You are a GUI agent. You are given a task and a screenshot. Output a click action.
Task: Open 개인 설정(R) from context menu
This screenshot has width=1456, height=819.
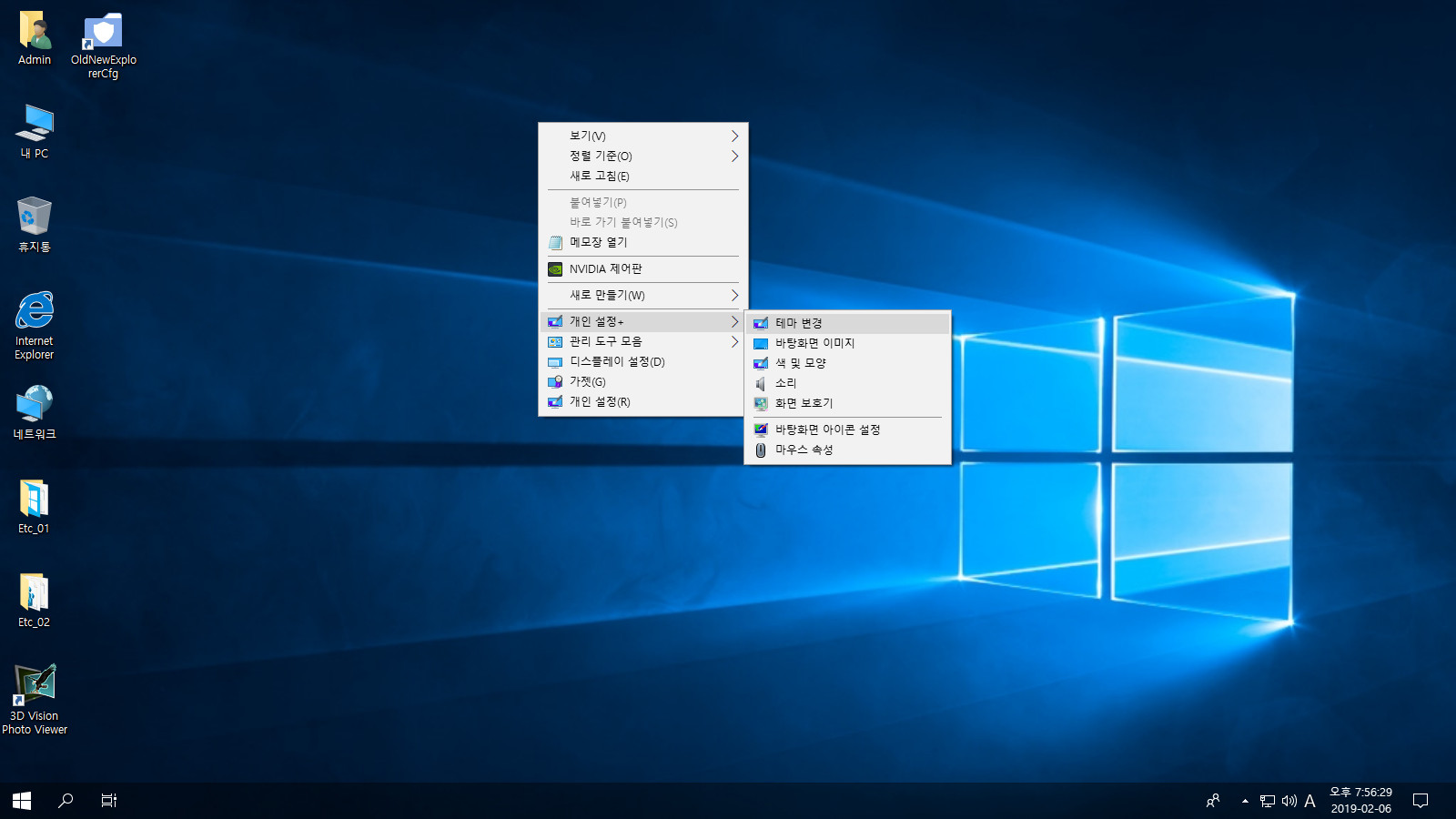(643, 401)
